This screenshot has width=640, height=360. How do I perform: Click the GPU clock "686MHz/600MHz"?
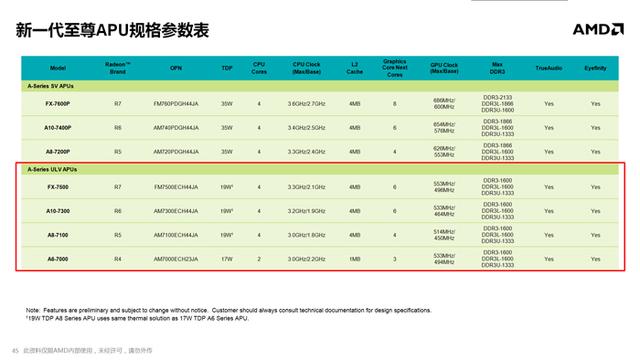coord(444,104)
